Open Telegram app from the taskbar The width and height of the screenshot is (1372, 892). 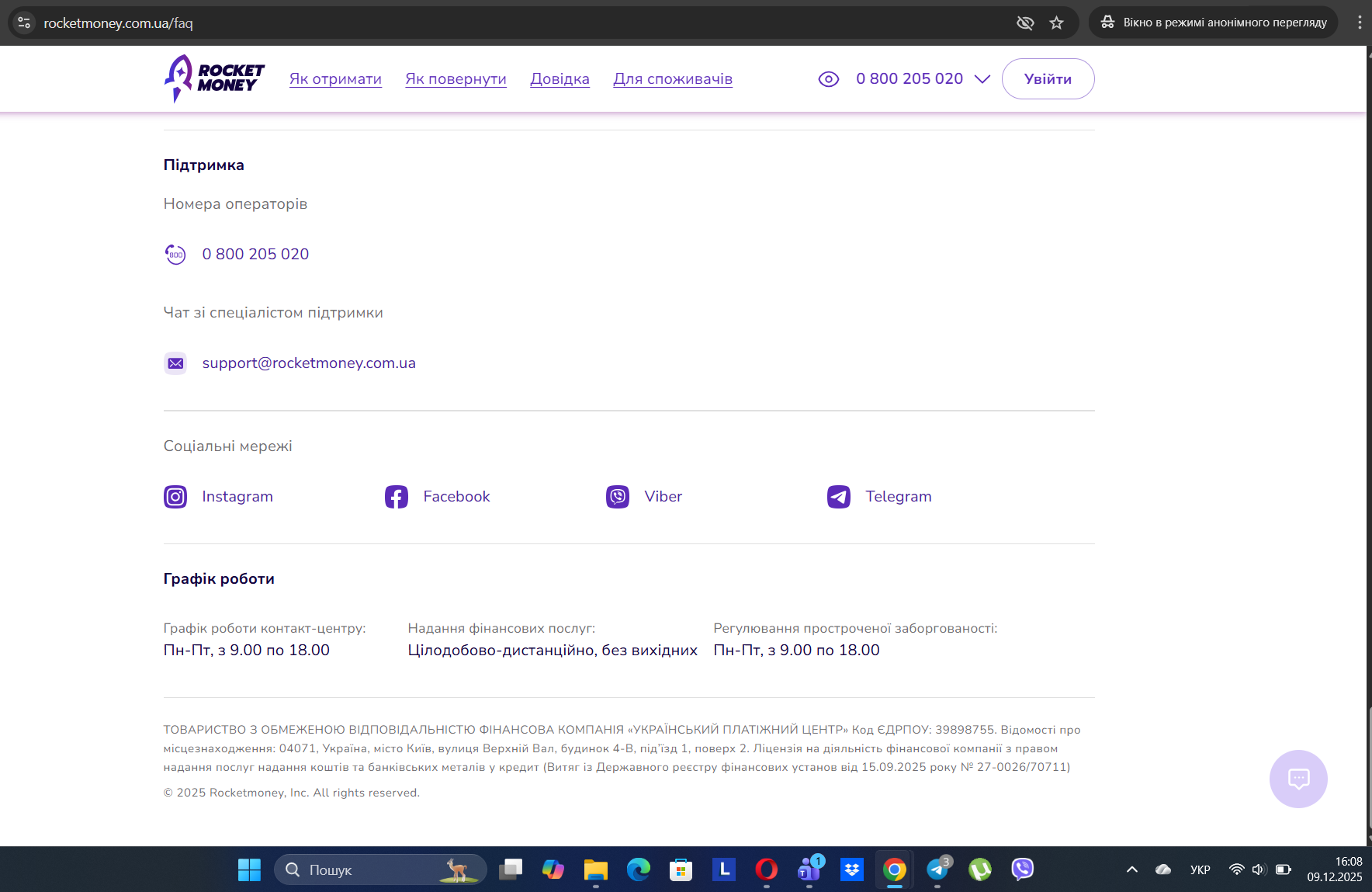coord(937,869)
